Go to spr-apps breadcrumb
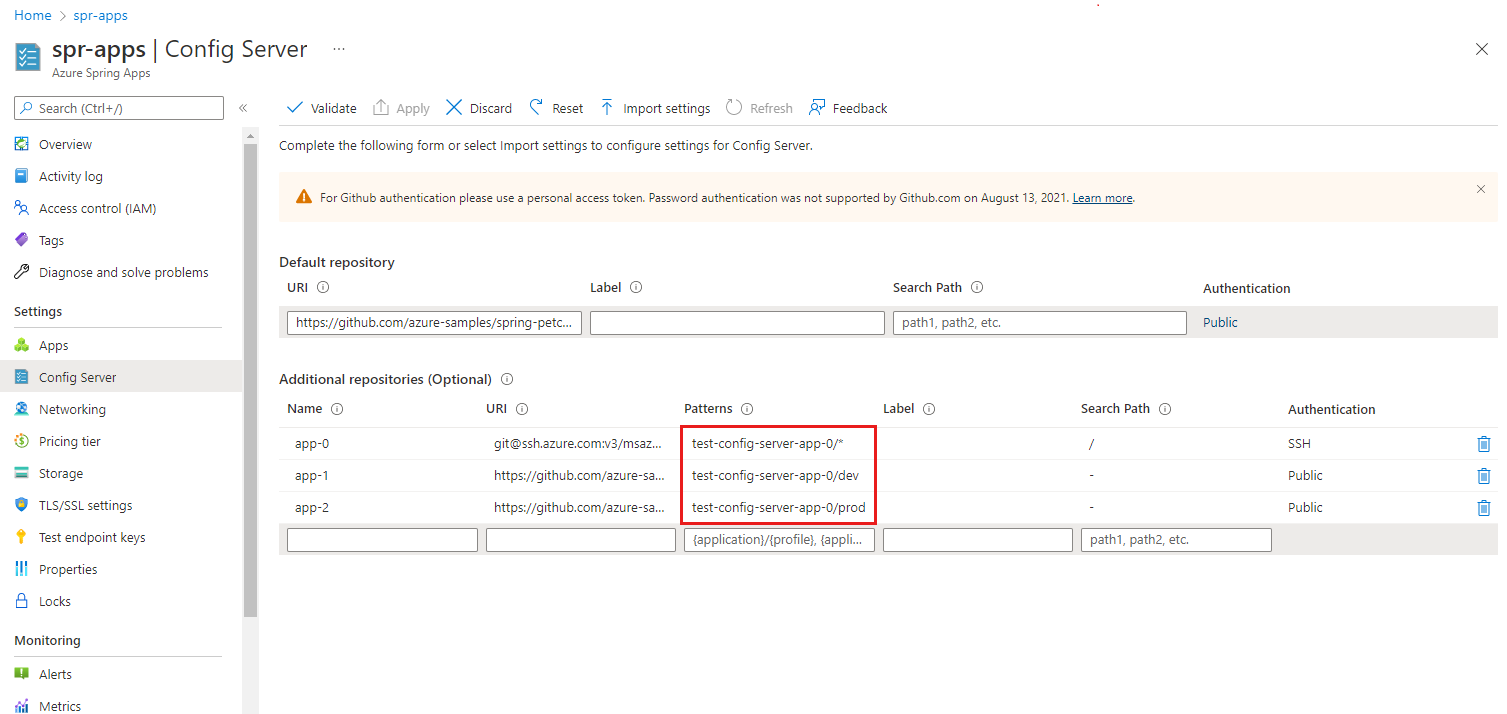The height and width of the screenshot is (714, 1507). point(100,15)
